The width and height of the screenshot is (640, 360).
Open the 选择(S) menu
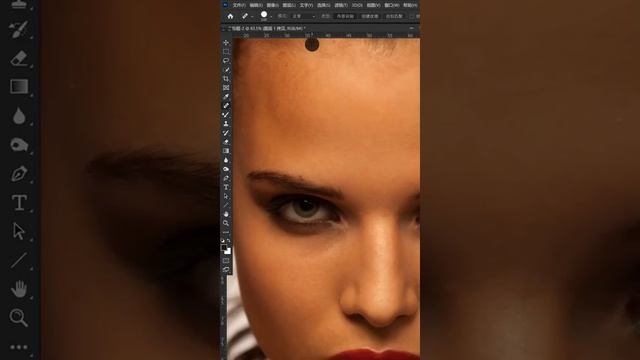pyautogui.click(x=323, y=5)
